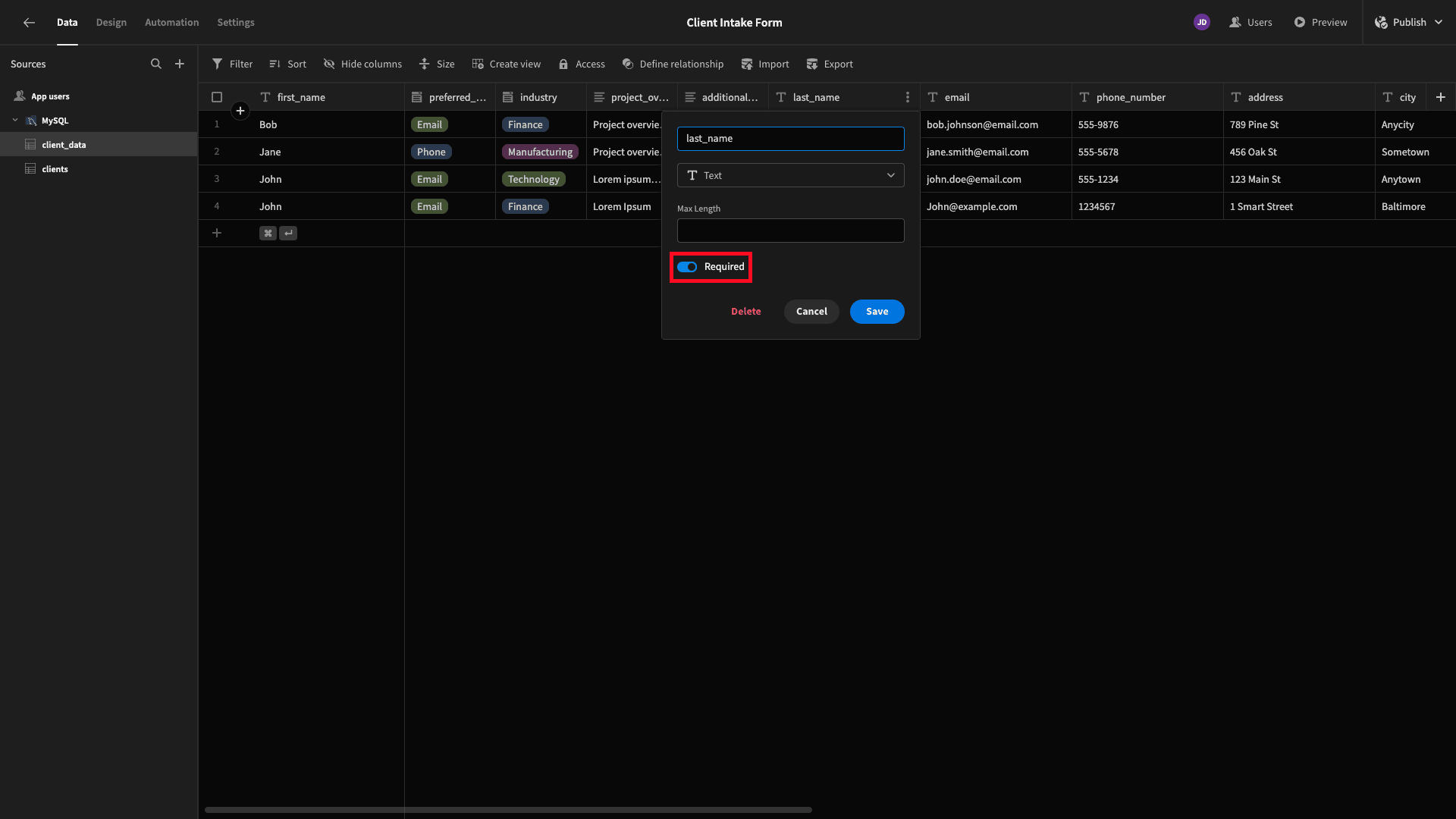The image size is (1456, 819).
Task: Open the Text column type dropdown
Action: pos(790,175)
